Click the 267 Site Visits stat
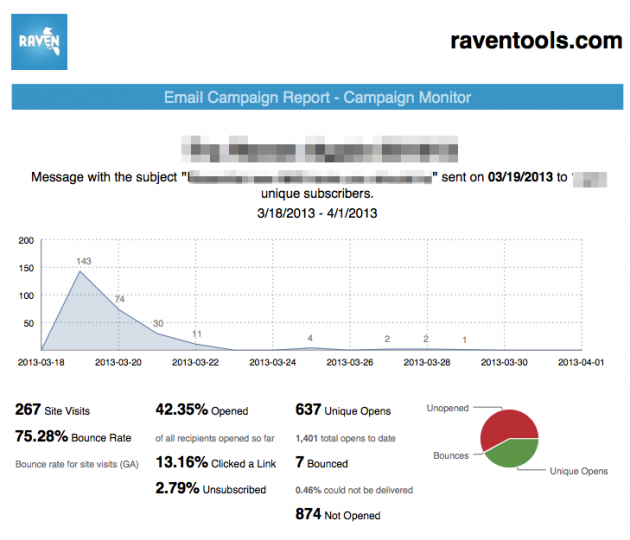The width and height of the screenshot is (630, 540). coord(53,410)
